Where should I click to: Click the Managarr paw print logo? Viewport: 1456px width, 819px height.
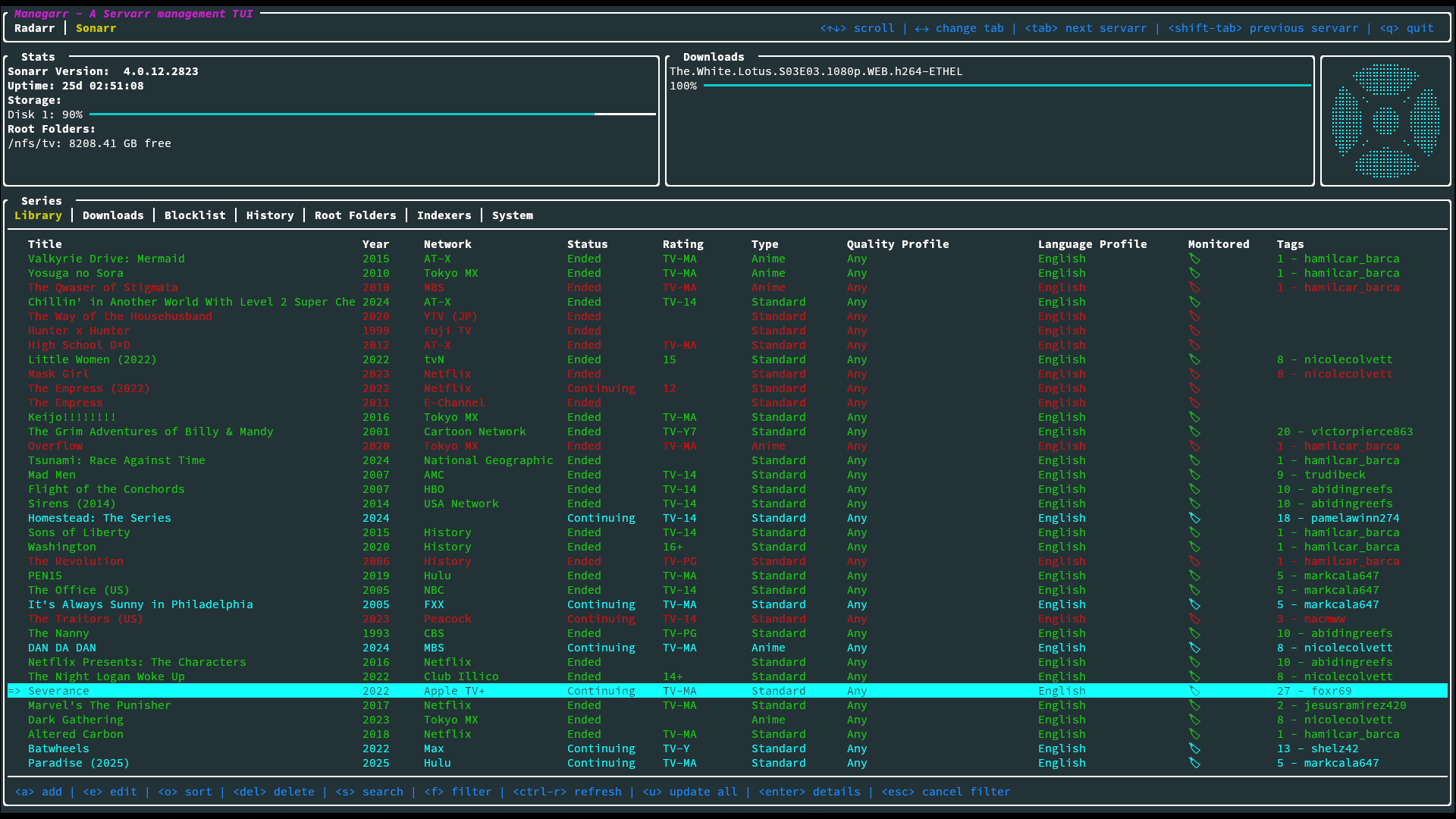point(1385,120)
